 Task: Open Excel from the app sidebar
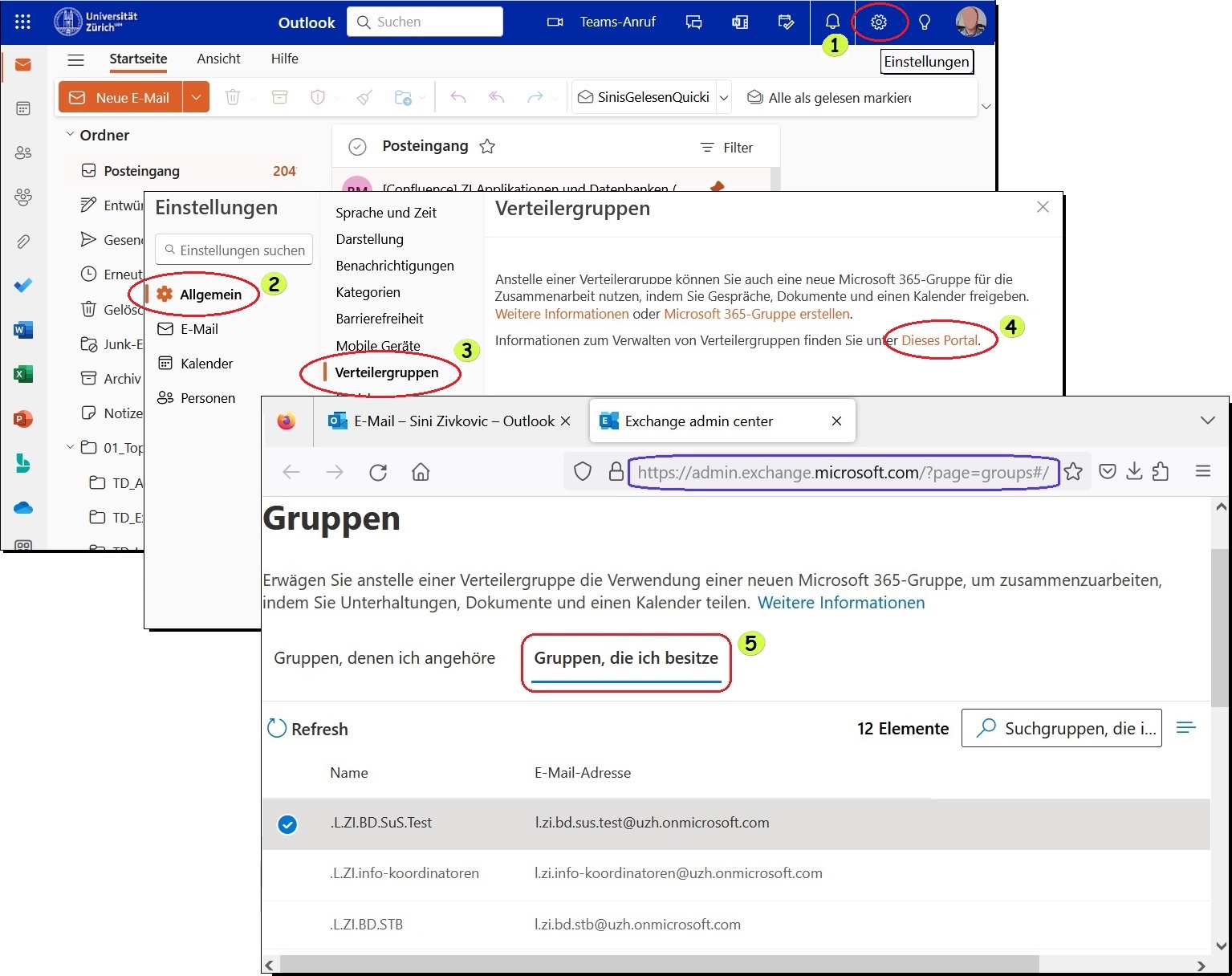click(x=23, y=374)
